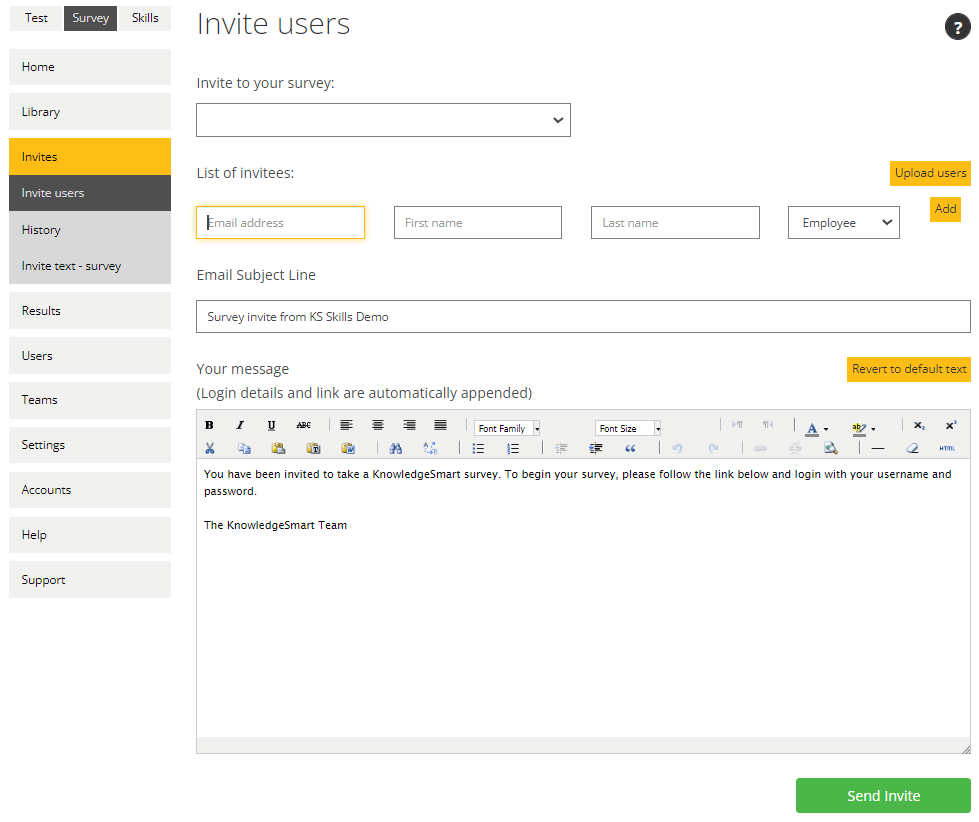
Task: Open the Employee role dropdown
Action: (844, 223)
